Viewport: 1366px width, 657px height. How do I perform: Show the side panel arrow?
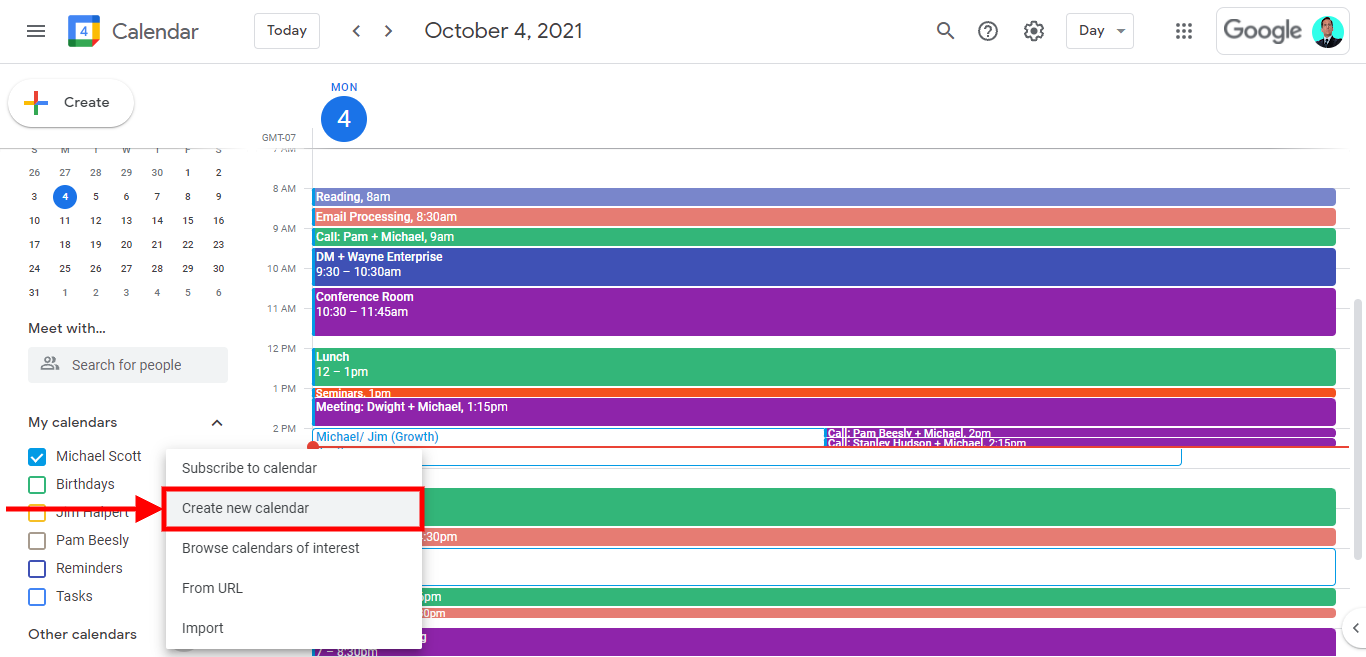[1355, 628]
